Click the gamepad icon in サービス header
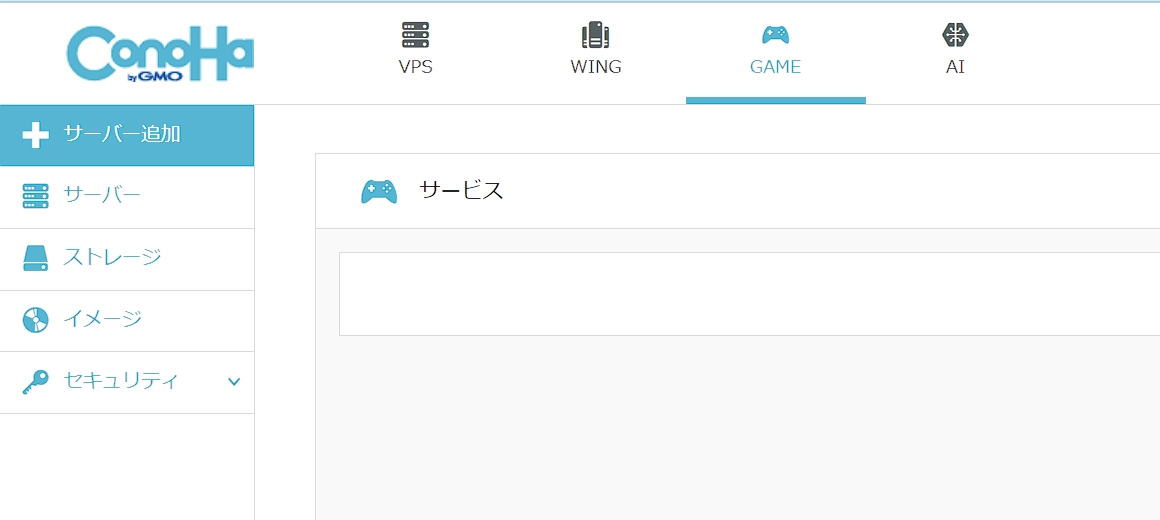 click(379, 192)
